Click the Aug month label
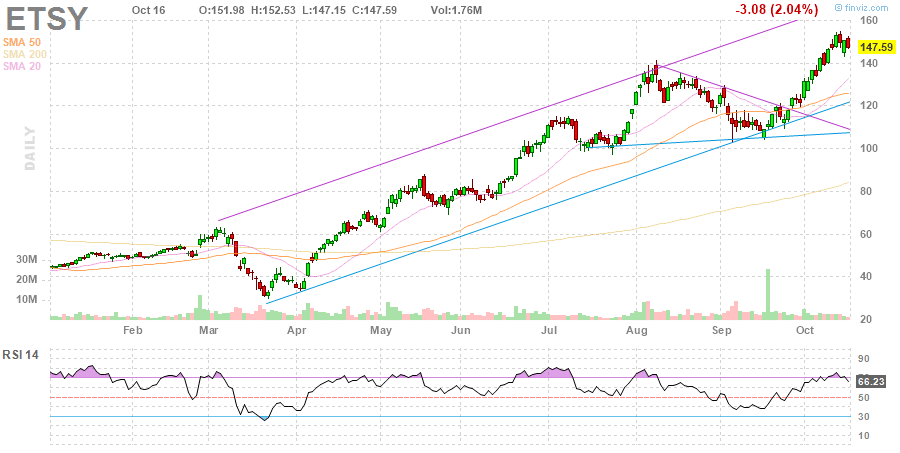The width and height of the screenshot is (900, 453). point(637,331)
